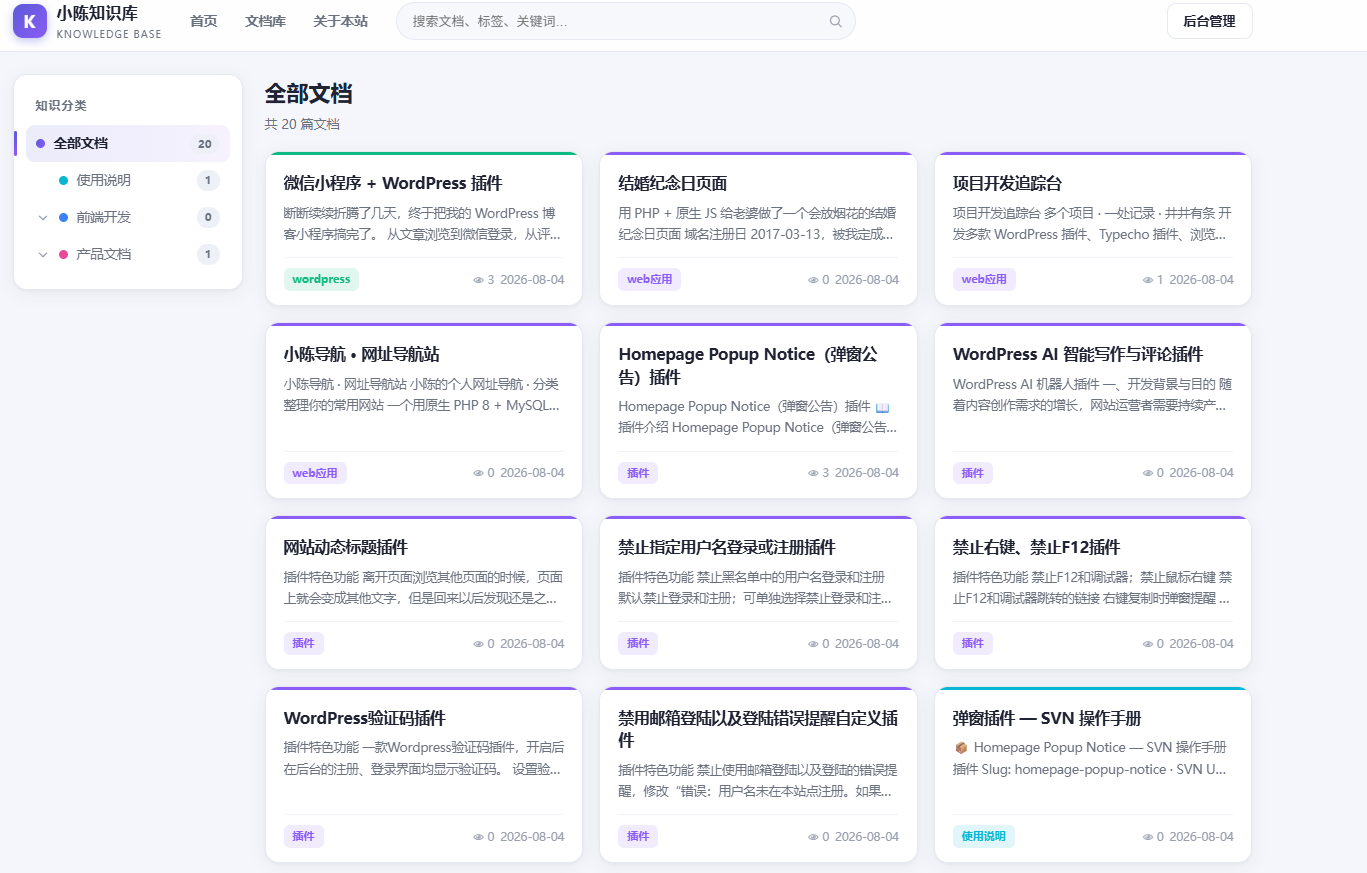Image resolution: width=1367 pixels, height=873 pixels.
Task: Click the search magnifier icon
Action: pyautogui.click(x=835, y=21)
